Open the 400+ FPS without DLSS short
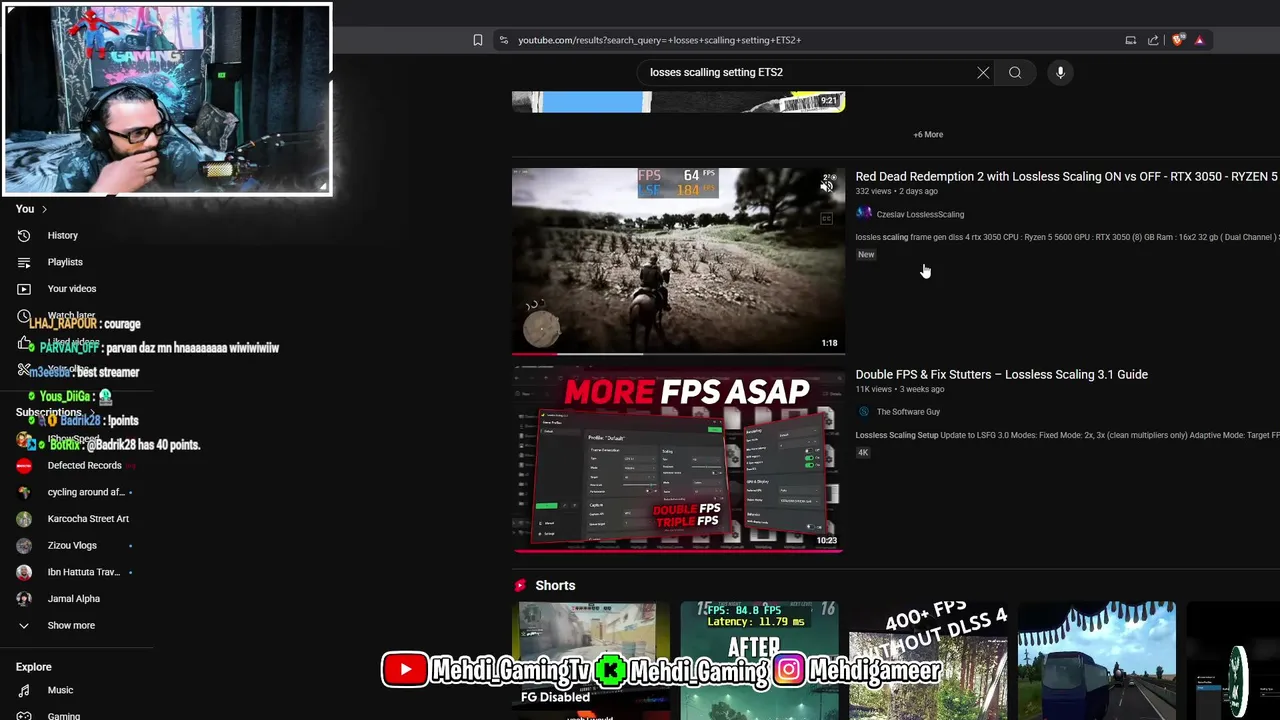1280x720 pixels. [928, 660]
